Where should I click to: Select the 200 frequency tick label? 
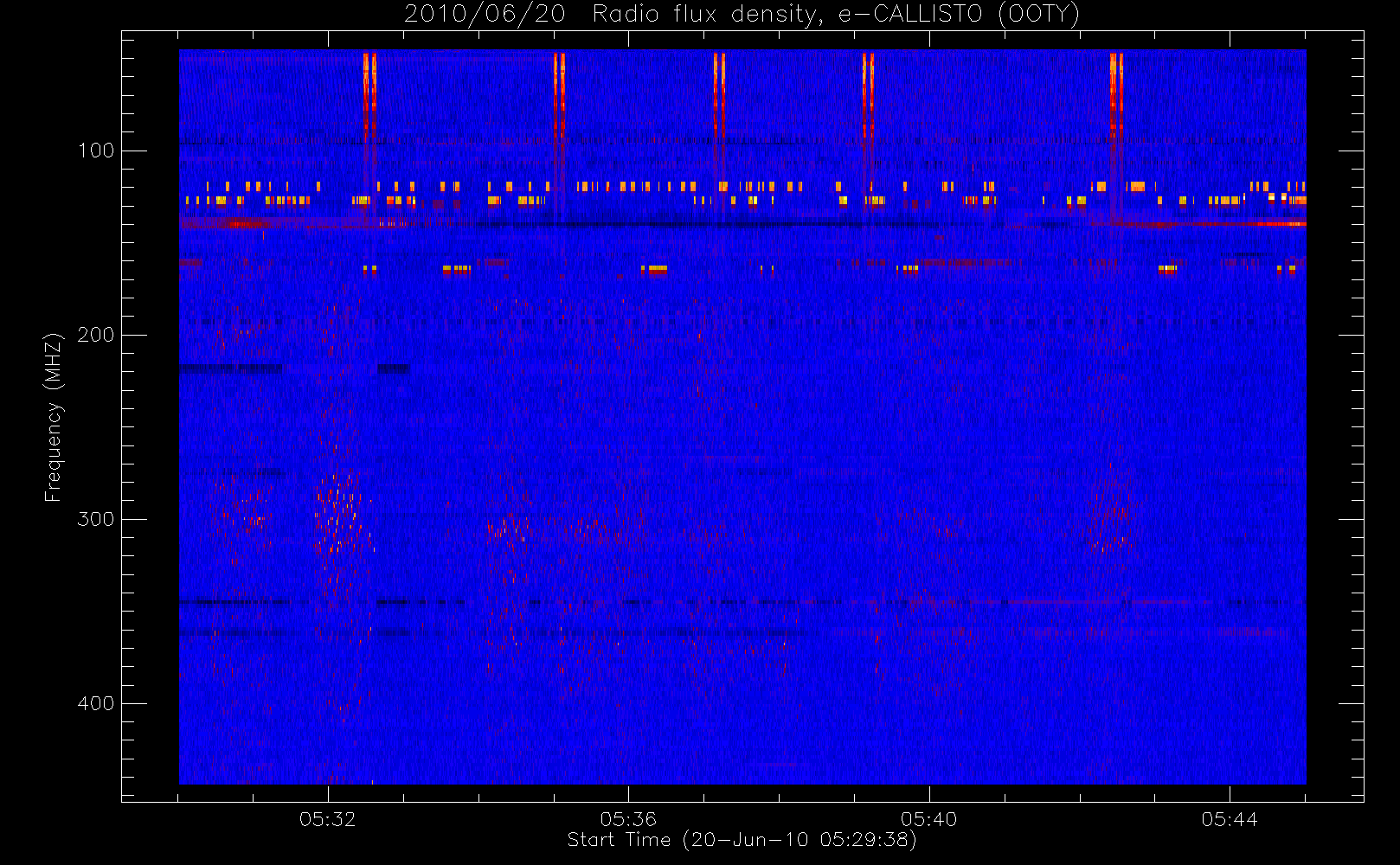pyautogui.click(x=96, y=335)
